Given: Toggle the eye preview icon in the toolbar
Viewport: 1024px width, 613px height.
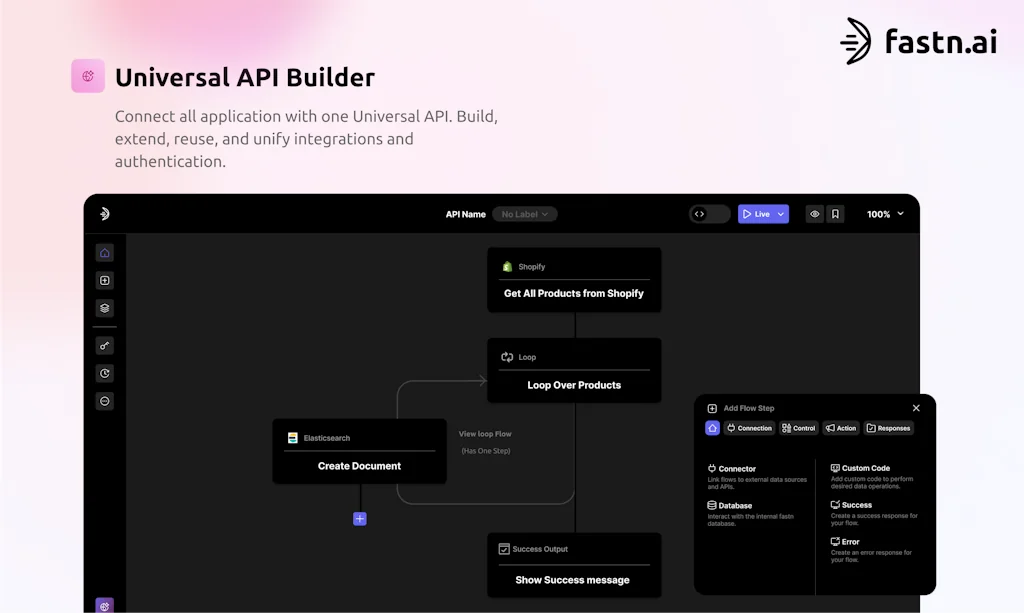Looking at the screenshot, I should coord(814,213).
